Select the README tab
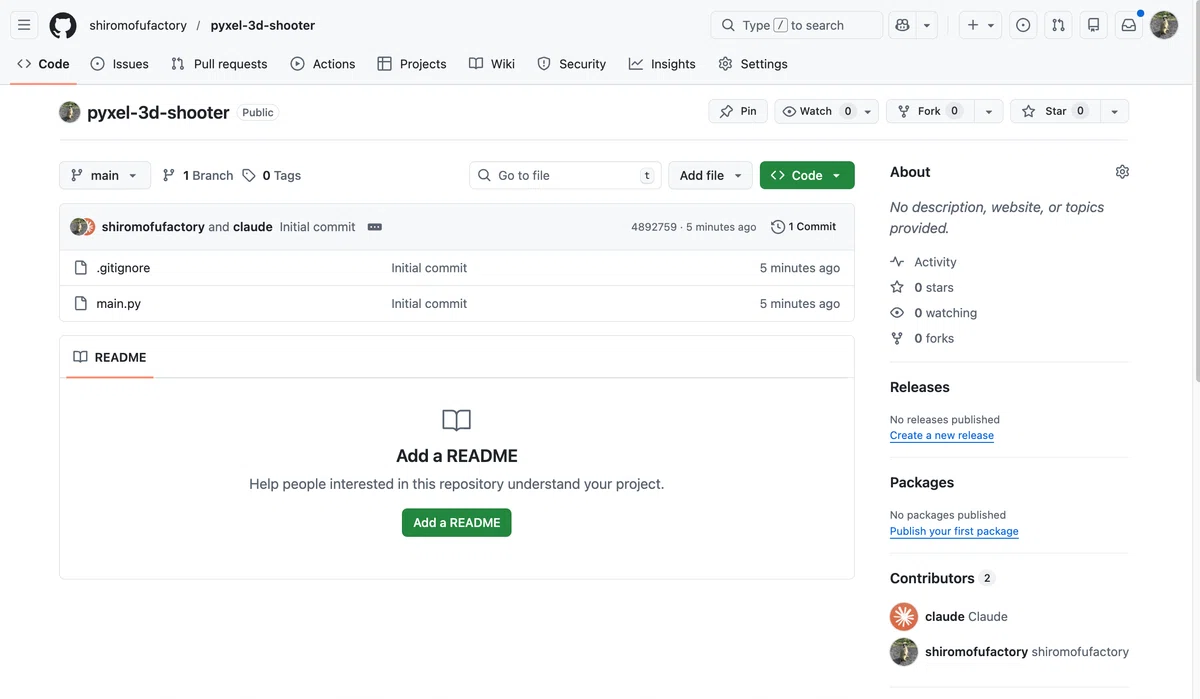The height and width of the screenshot is (699, 1200). coord(110,357)
